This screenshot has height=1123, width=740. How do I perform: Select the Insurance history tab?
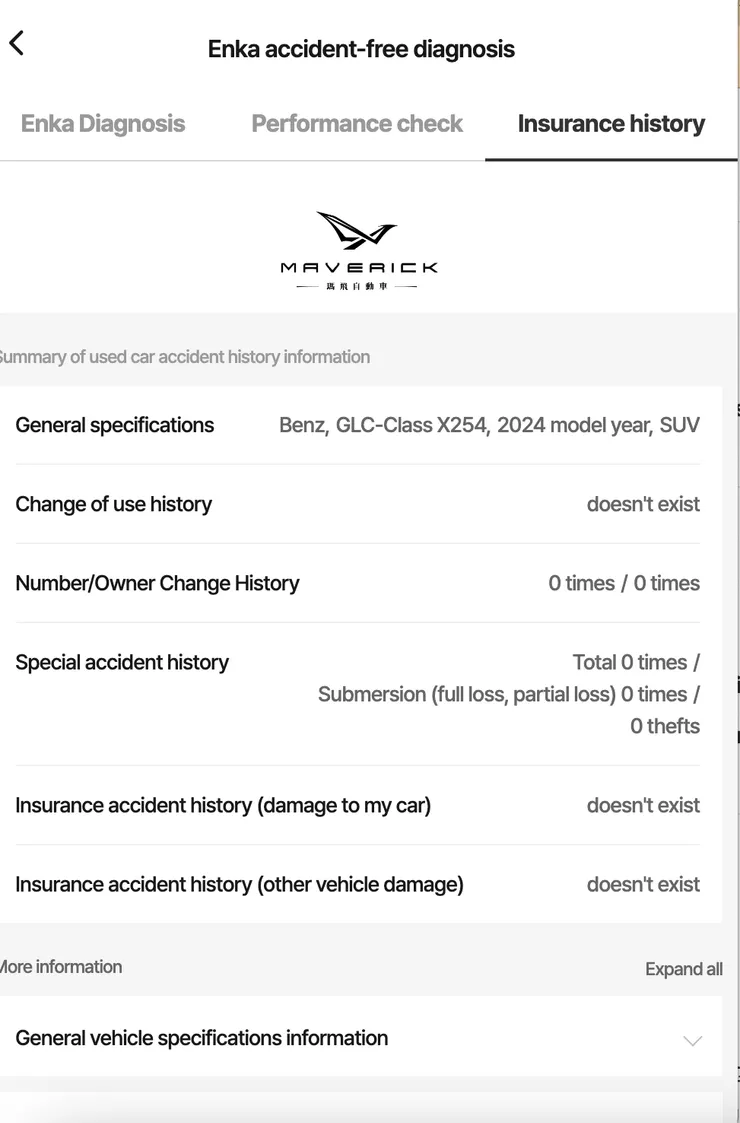611,124
